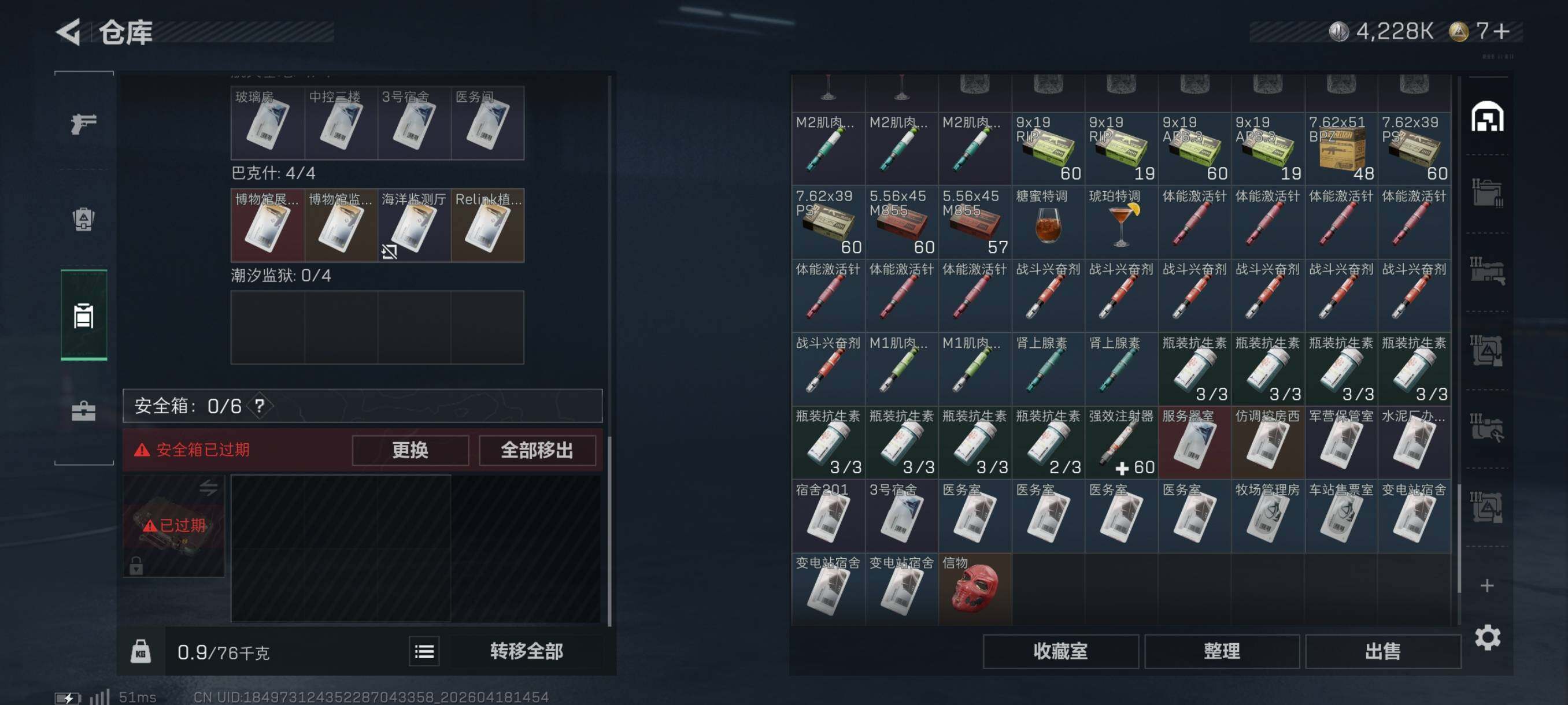The image size is (1568, 705).
Task: Toggle the weight lock icon
Action: [140, 651]
